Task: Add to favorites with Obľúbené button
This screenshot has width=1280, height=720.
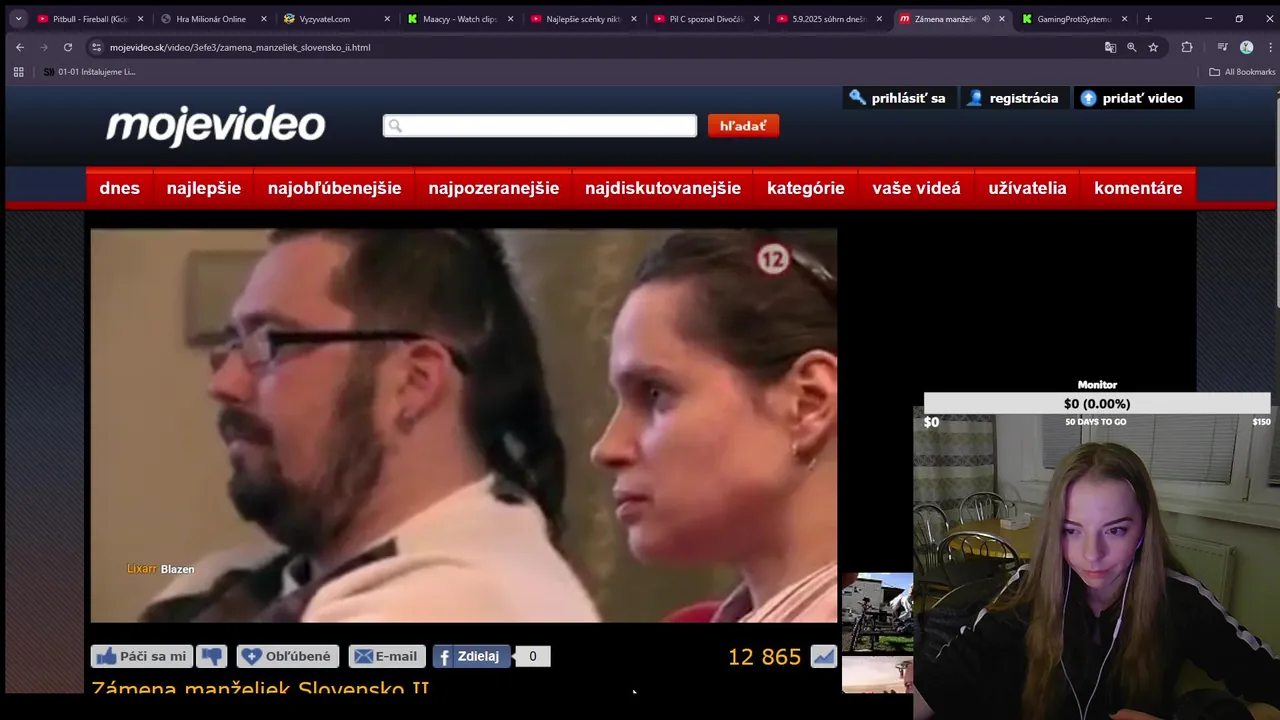Action: pos(288,656)
